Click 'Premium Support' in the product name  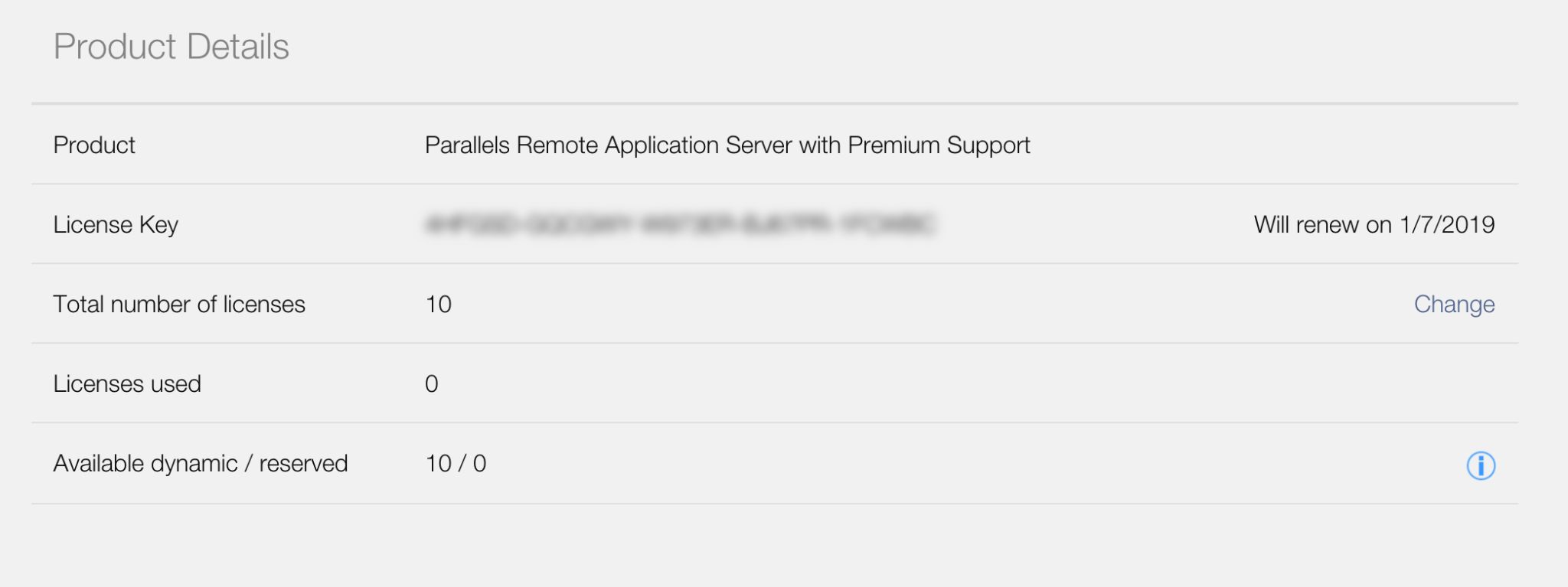(939, 145)
